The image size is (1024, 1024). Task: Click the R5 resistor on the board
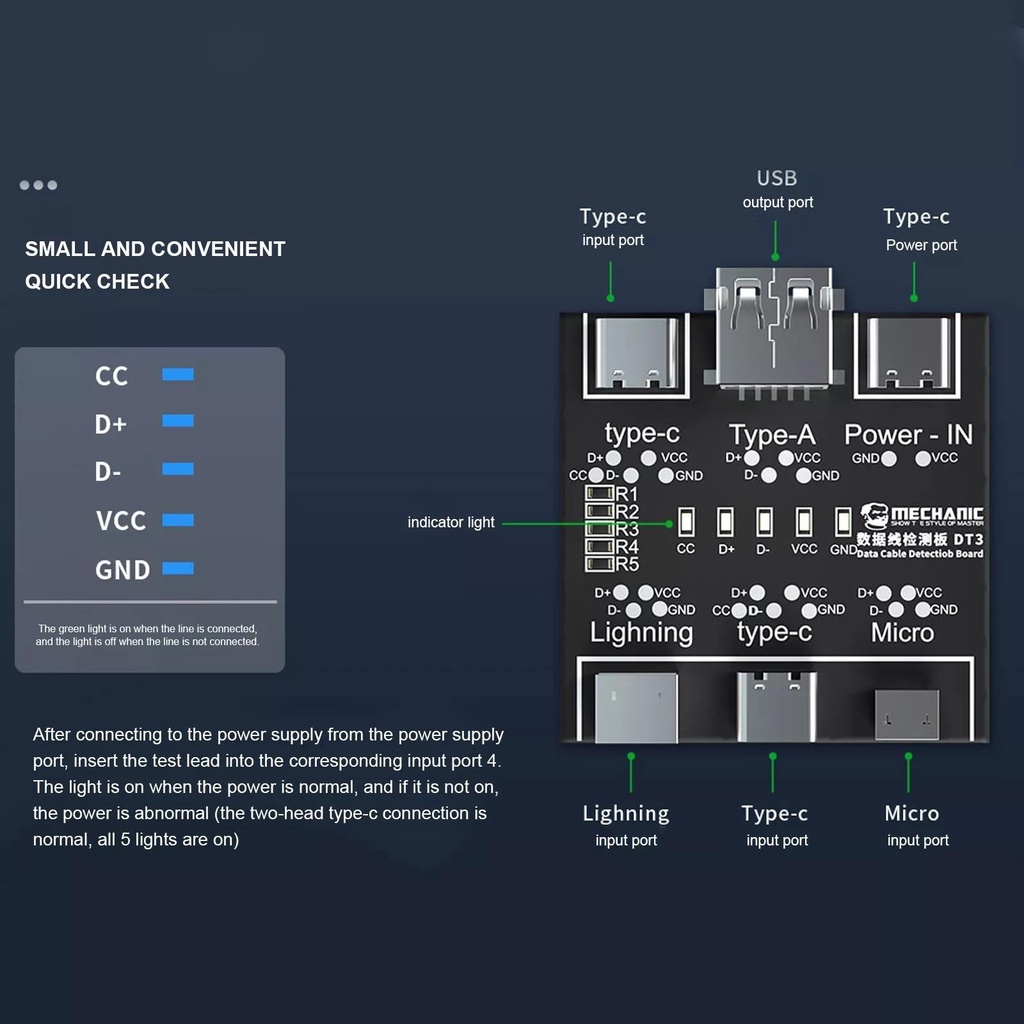(600, 564)
